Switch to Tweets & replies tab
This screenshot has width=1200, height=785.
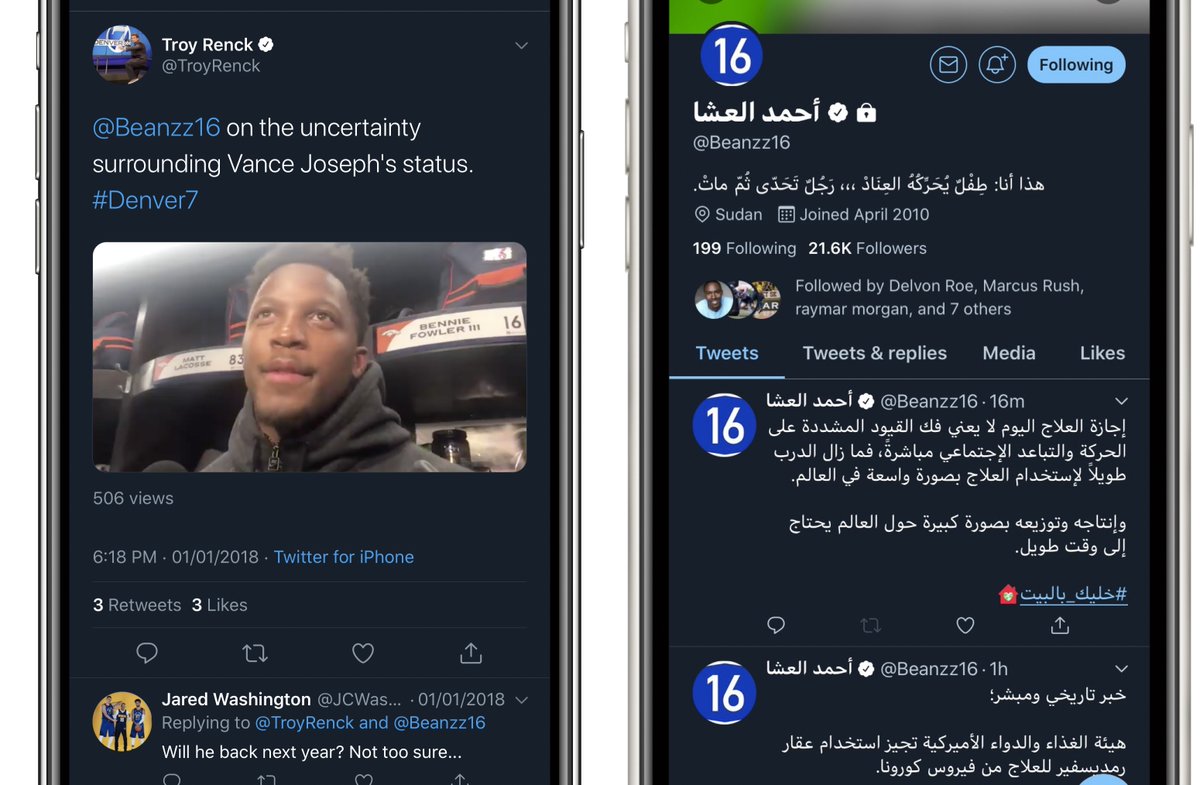(875, 353)
